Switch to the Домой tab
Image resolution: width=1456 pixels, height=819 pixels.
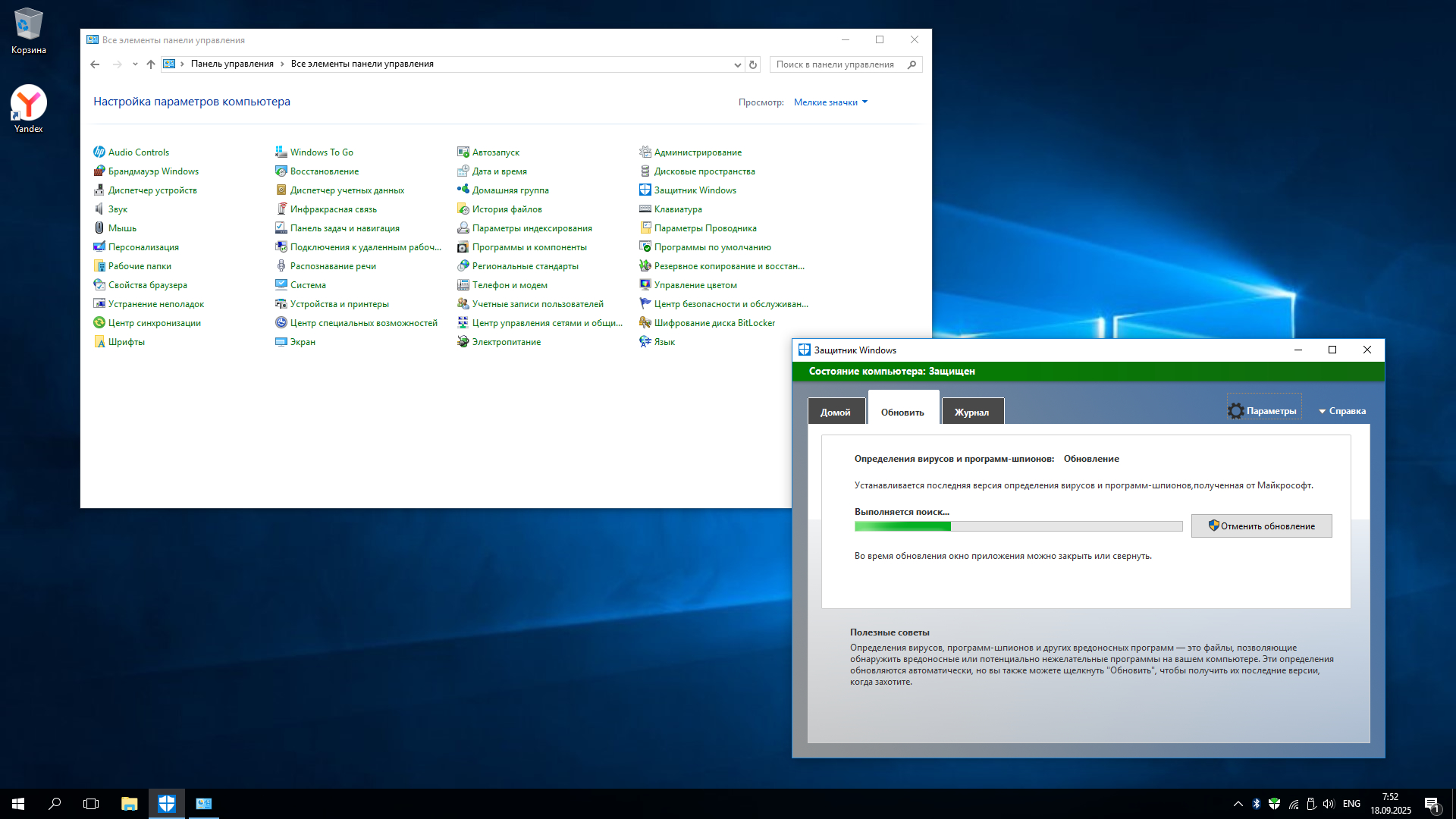click(836, 412)
